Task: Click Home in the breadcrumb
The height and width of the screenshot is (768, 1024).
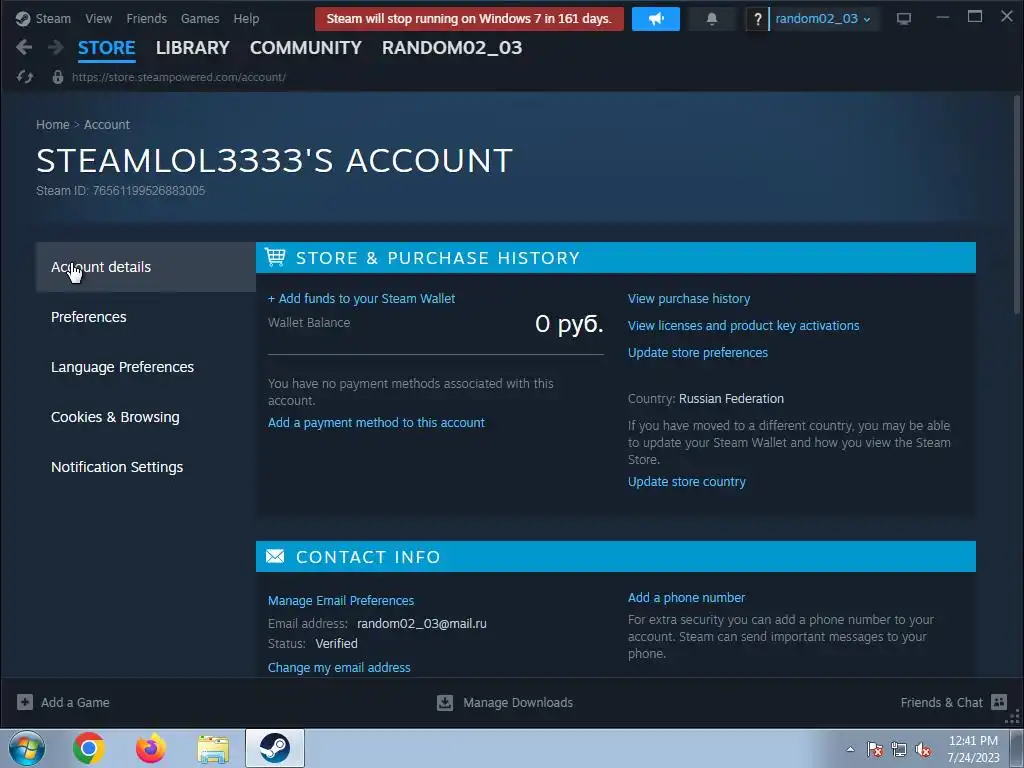Action: pos(53,125)
